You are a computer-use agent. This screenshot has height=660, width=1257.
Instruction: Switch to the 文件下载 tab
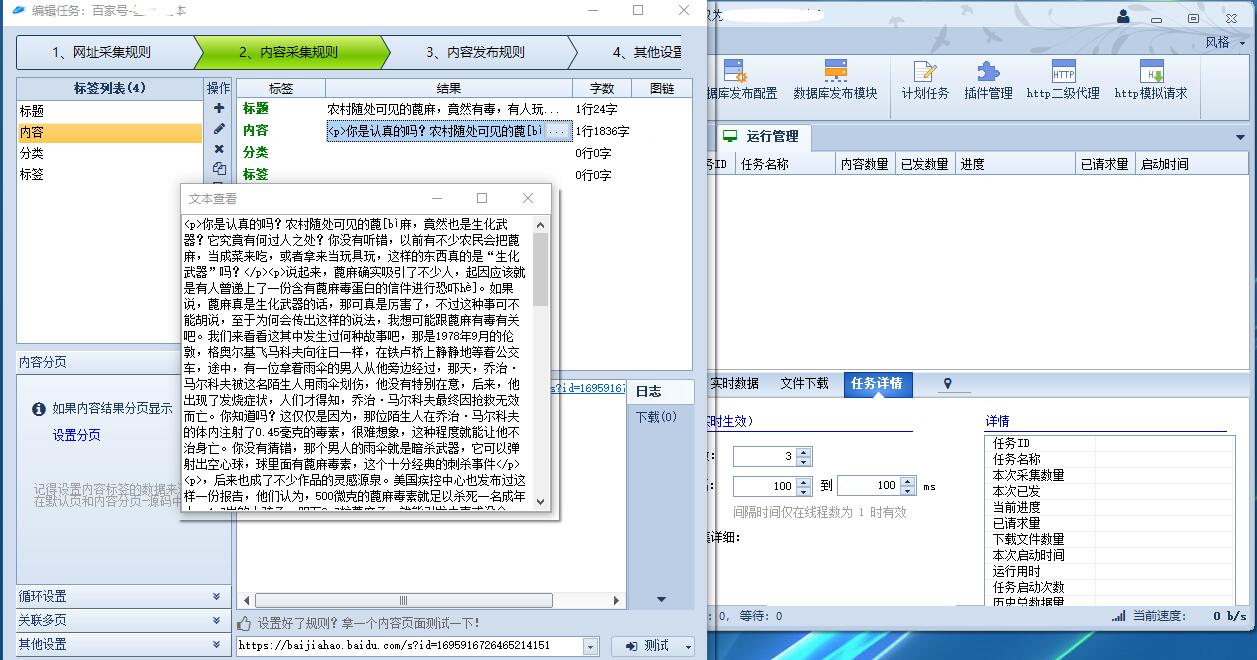pyautogui.click(x=804, y=384)
